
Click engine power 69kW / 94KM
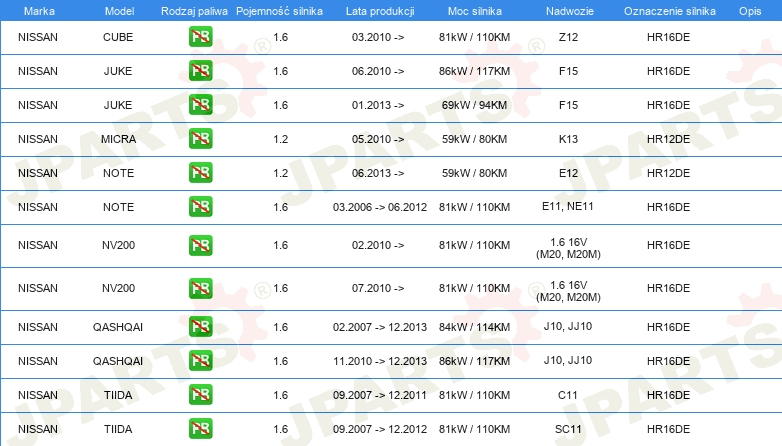474,105
